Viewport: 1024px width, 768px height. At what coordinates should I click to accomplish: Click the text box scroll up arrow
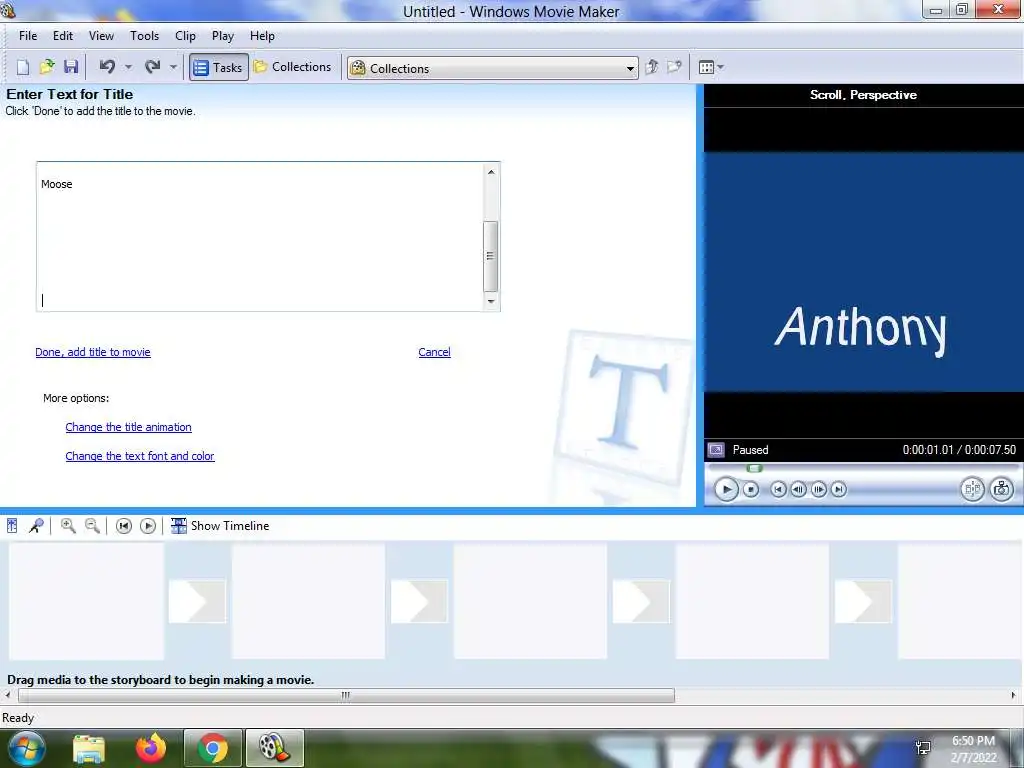(491, 172)
